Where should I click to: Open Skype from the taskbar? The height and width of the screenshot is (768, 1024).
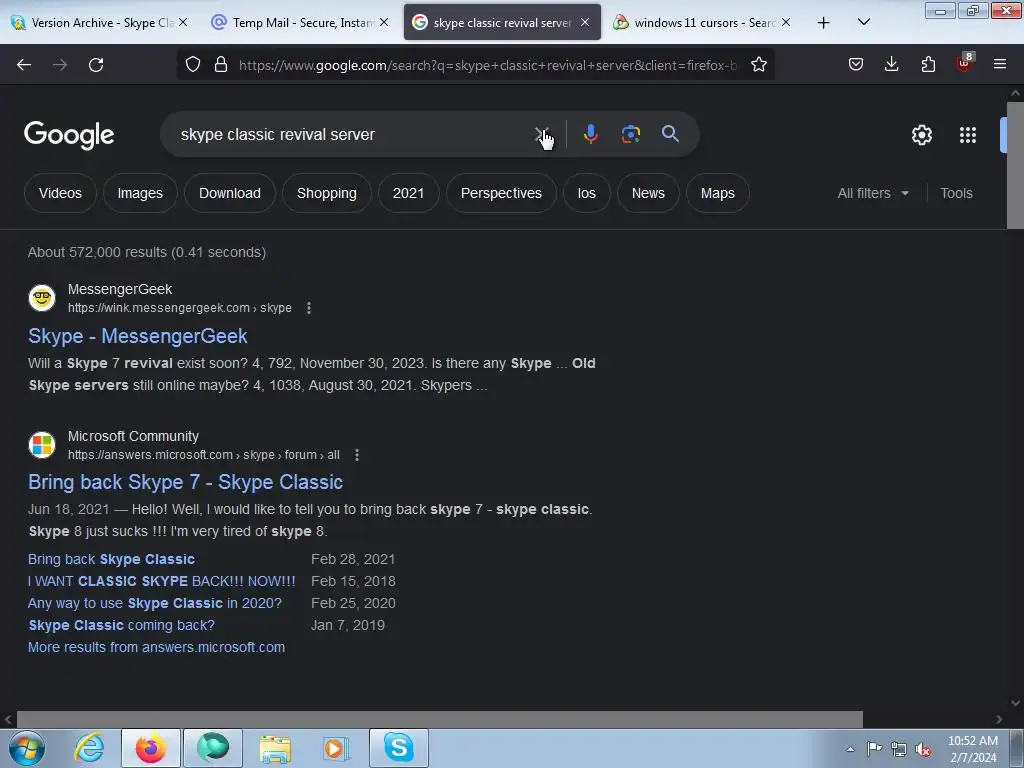(398, 748)
